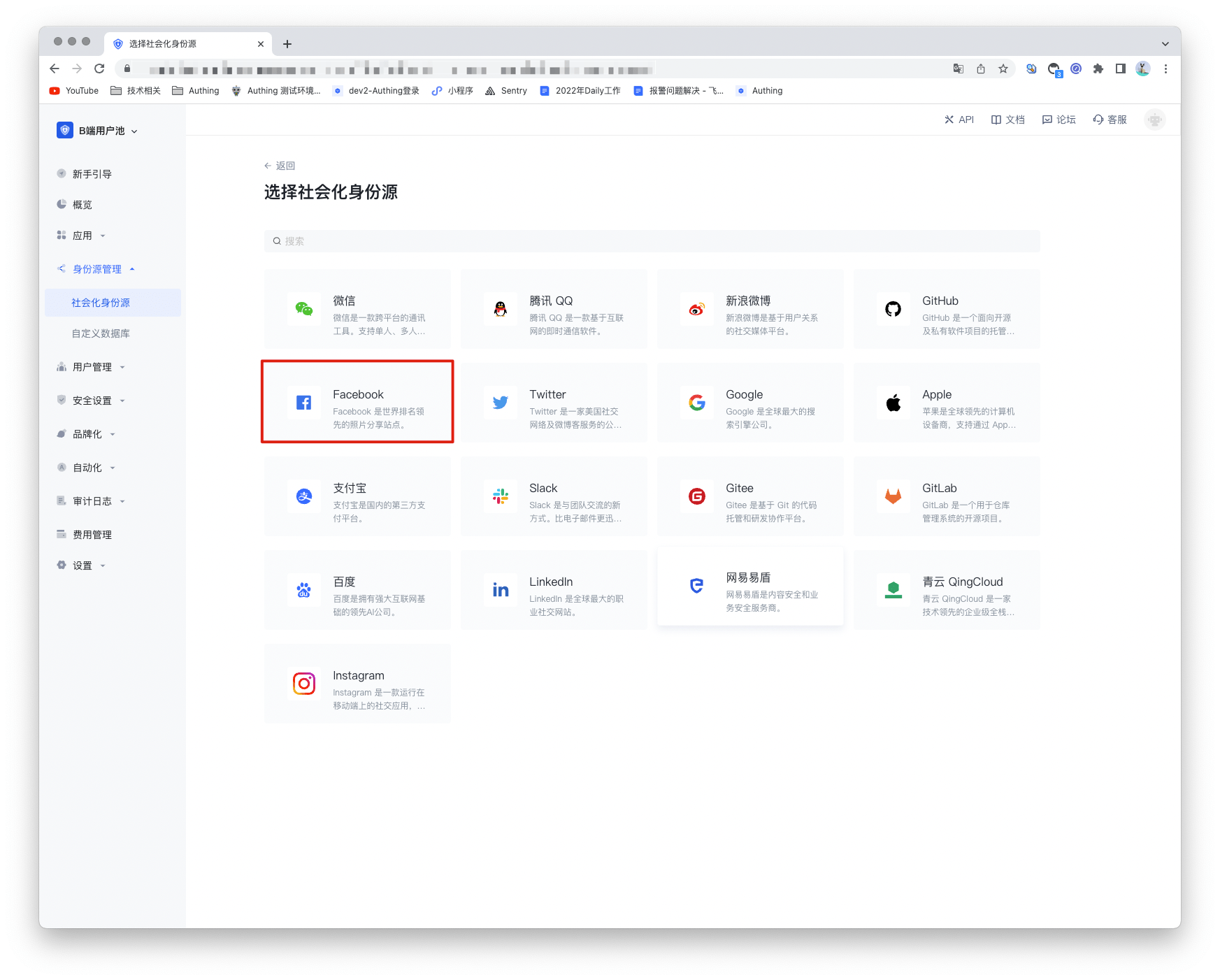Click the 返回 back link
This screenshot has height=980, width=1220.
pyautogui.click(x=280, y=166)
